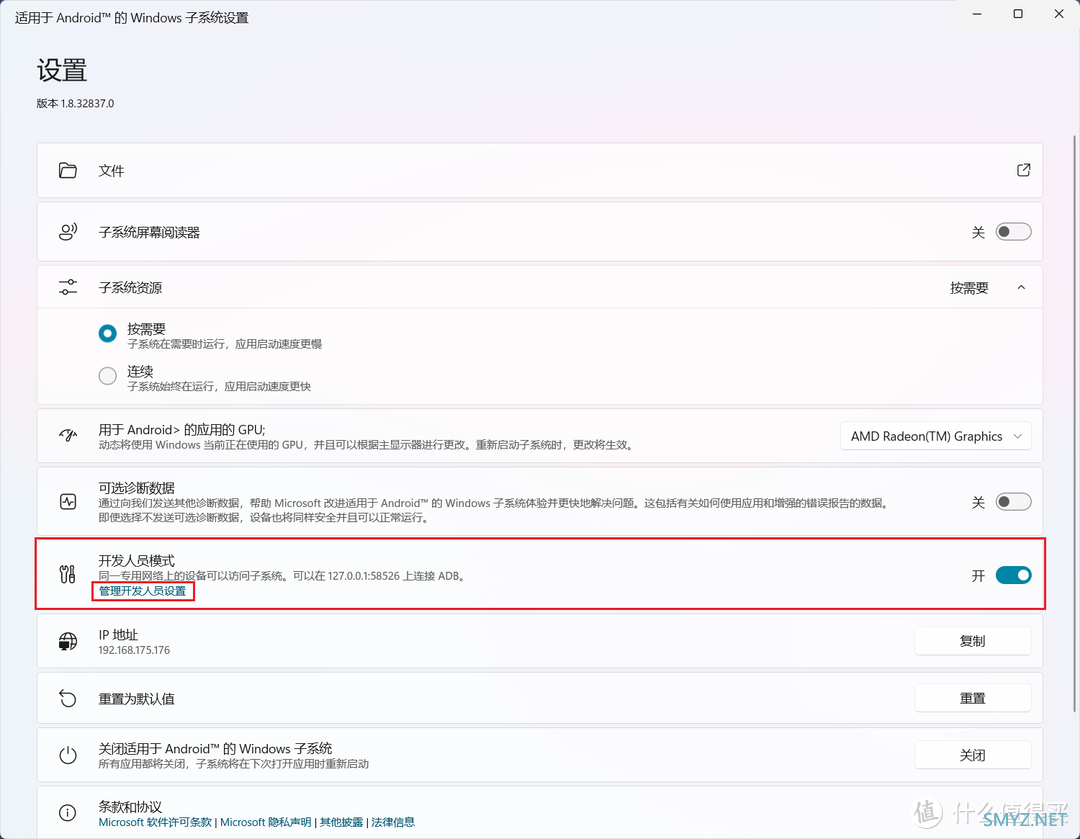
Task: Click the subsystem resources sliders icon
Action: tap(68, 287)
